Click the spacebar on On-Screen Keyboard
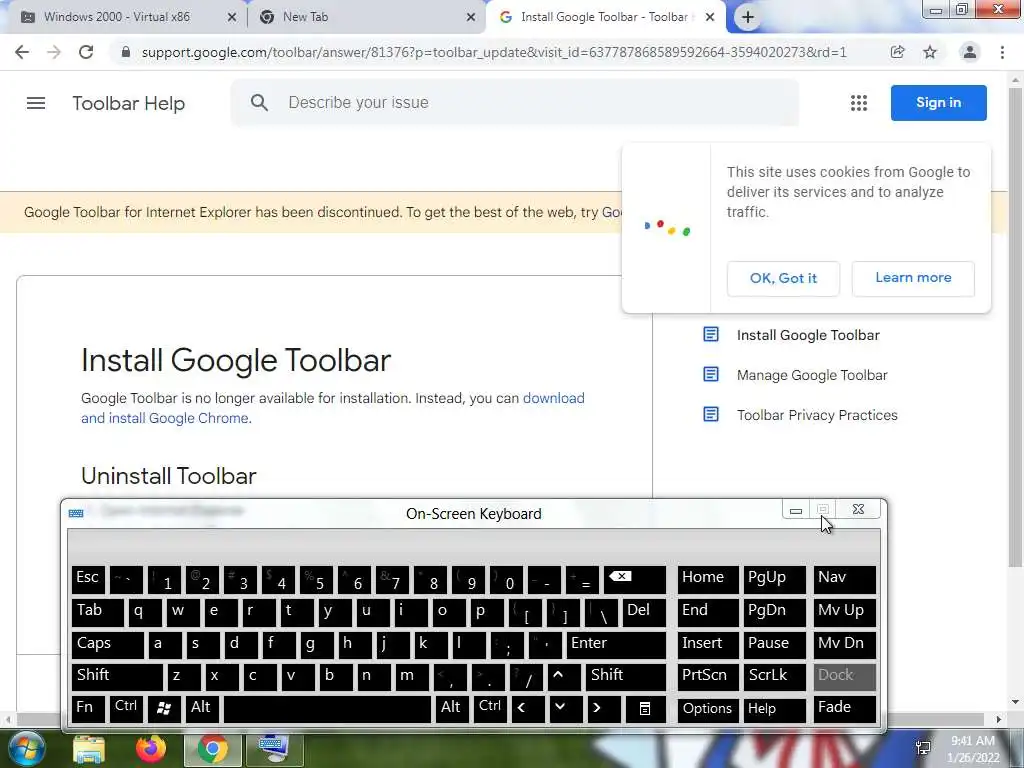 (x=327, y=709)
